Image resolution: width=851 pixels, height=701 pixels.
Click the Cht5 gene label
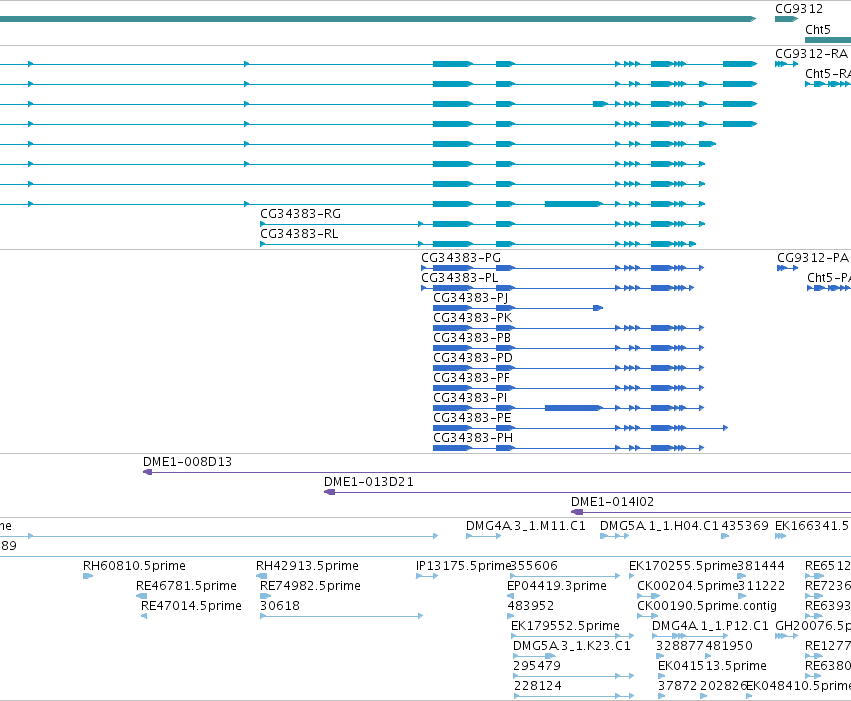(818, 30)
